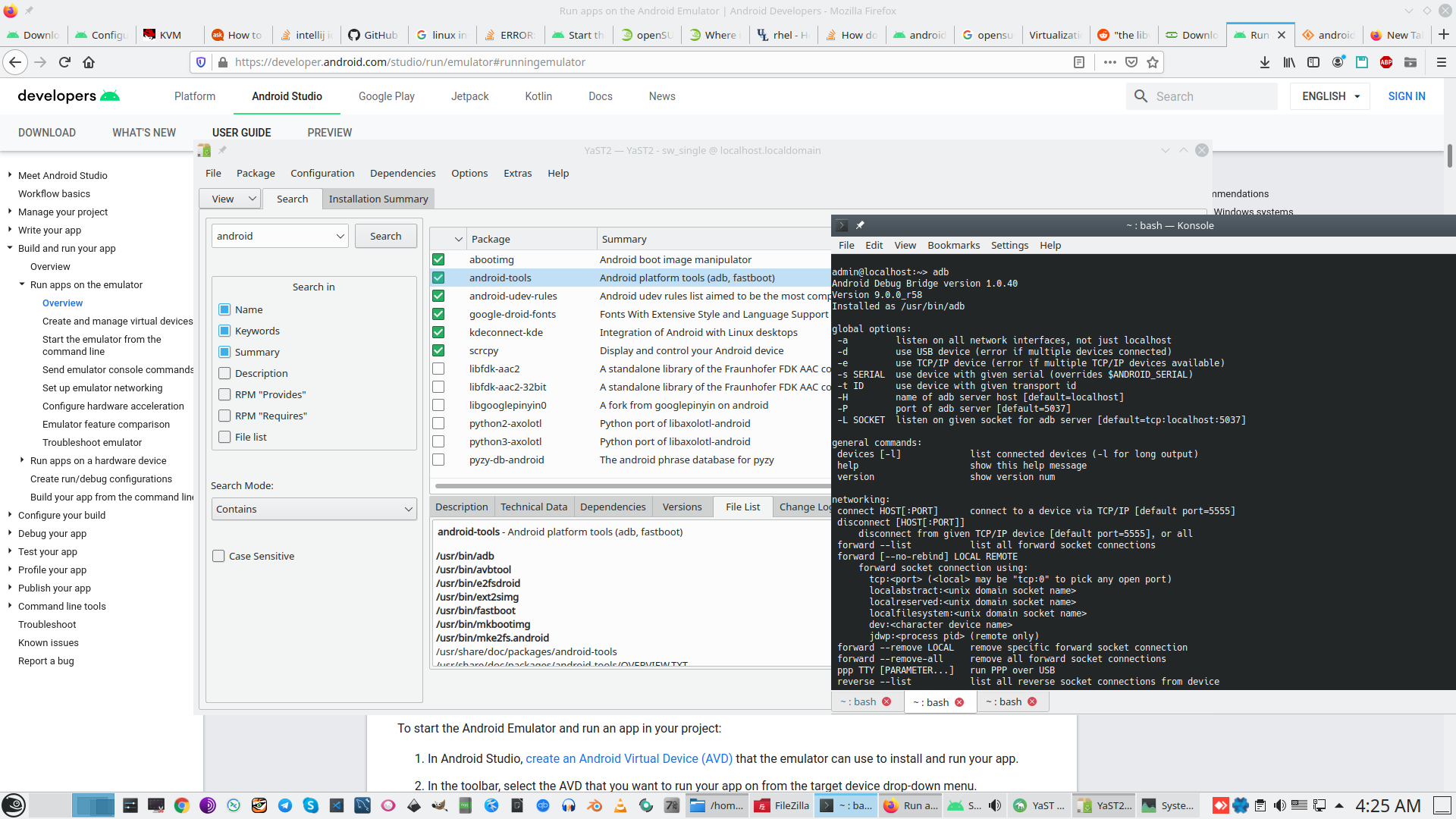Uncheck the android-tools package checkbox
The width and height of the screenshot is (1456, 819).
438,278
